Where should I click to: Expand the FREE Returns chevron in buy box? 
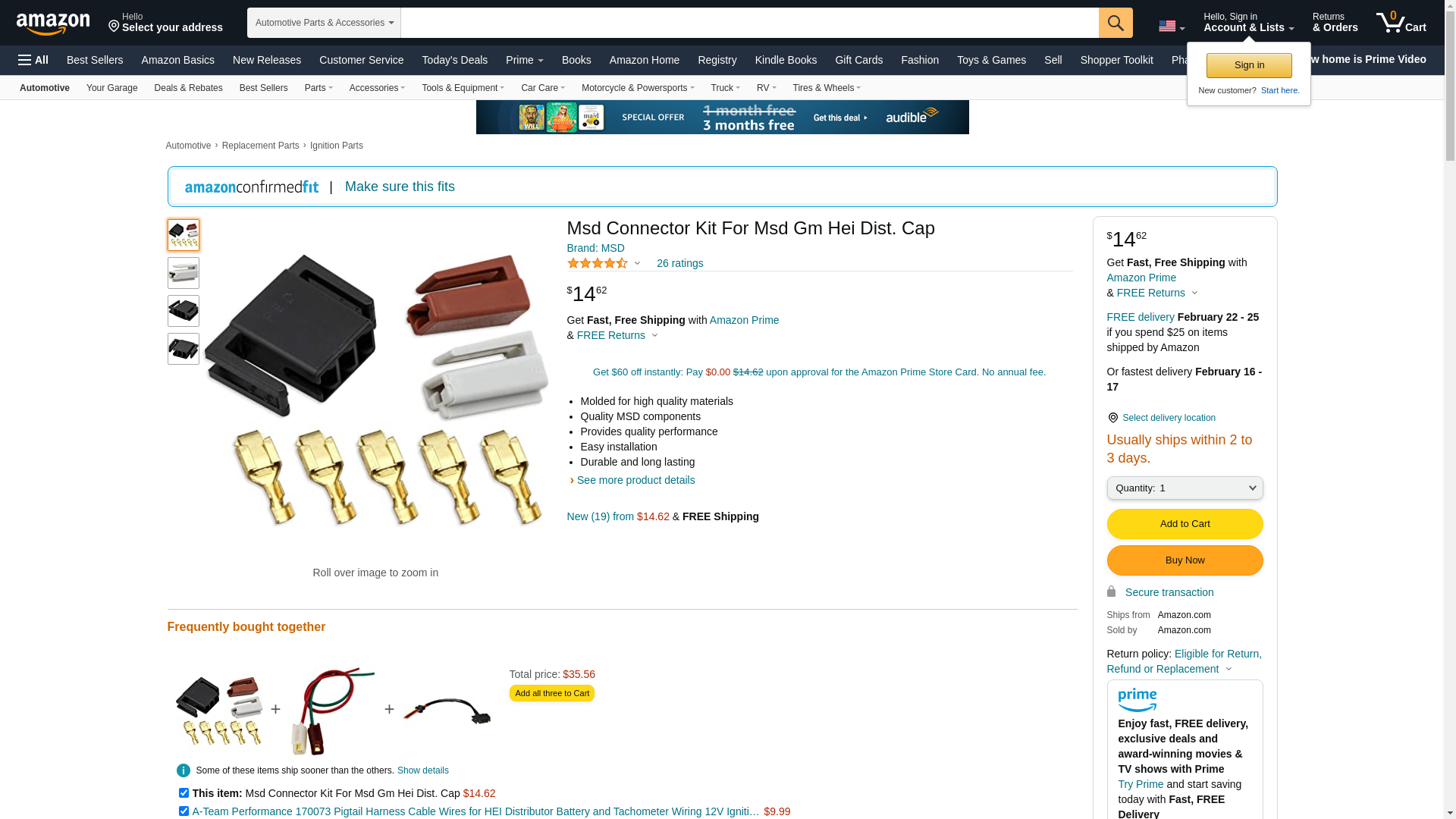[x=1194, y=293]
